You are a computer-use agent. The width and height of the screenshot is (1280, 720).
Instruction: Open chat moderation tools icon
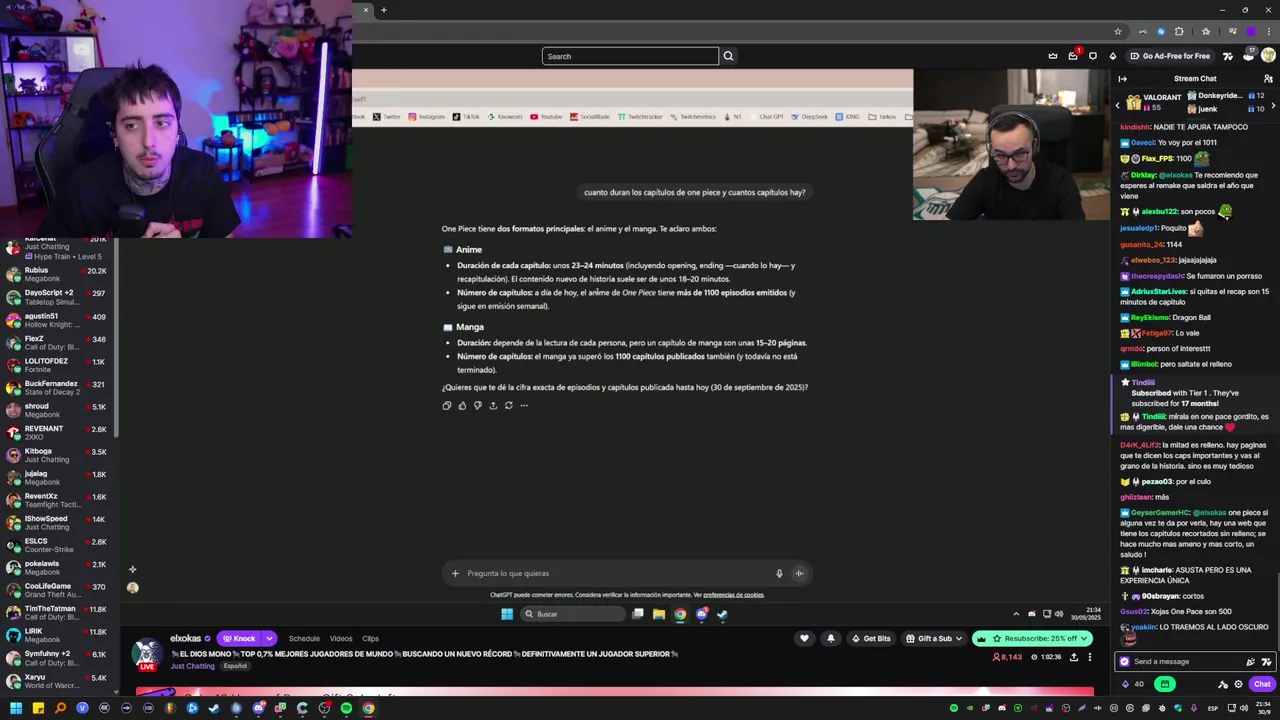point(1222,684)
